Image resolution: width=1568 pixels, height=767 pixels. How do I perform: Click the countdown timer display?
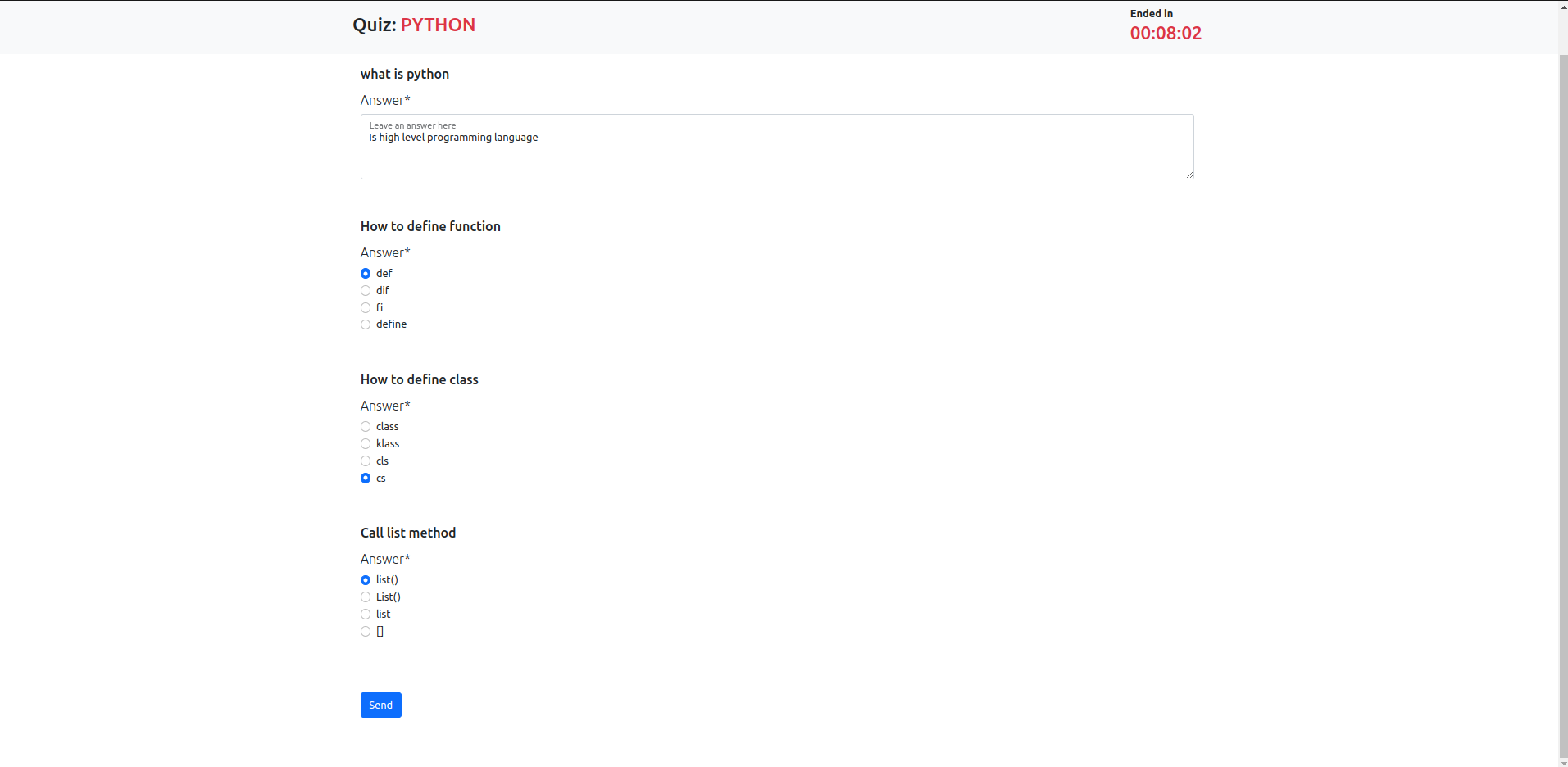point(1165,33)
